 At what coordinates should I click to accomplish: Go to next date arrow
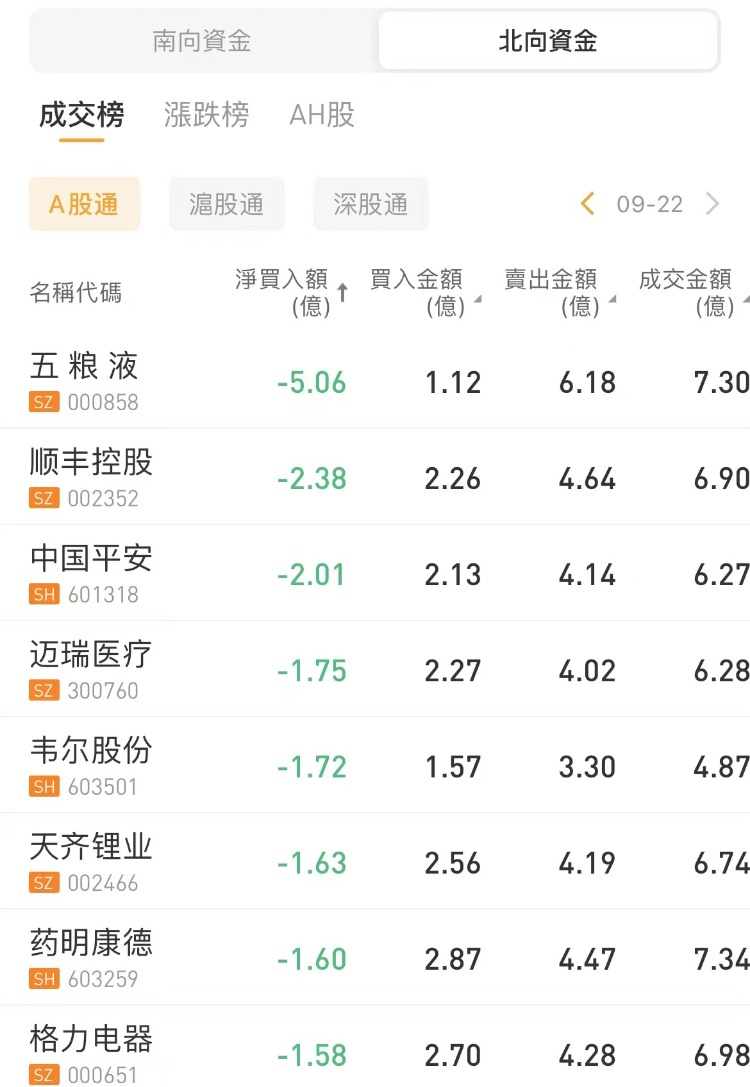click(712, 204)
